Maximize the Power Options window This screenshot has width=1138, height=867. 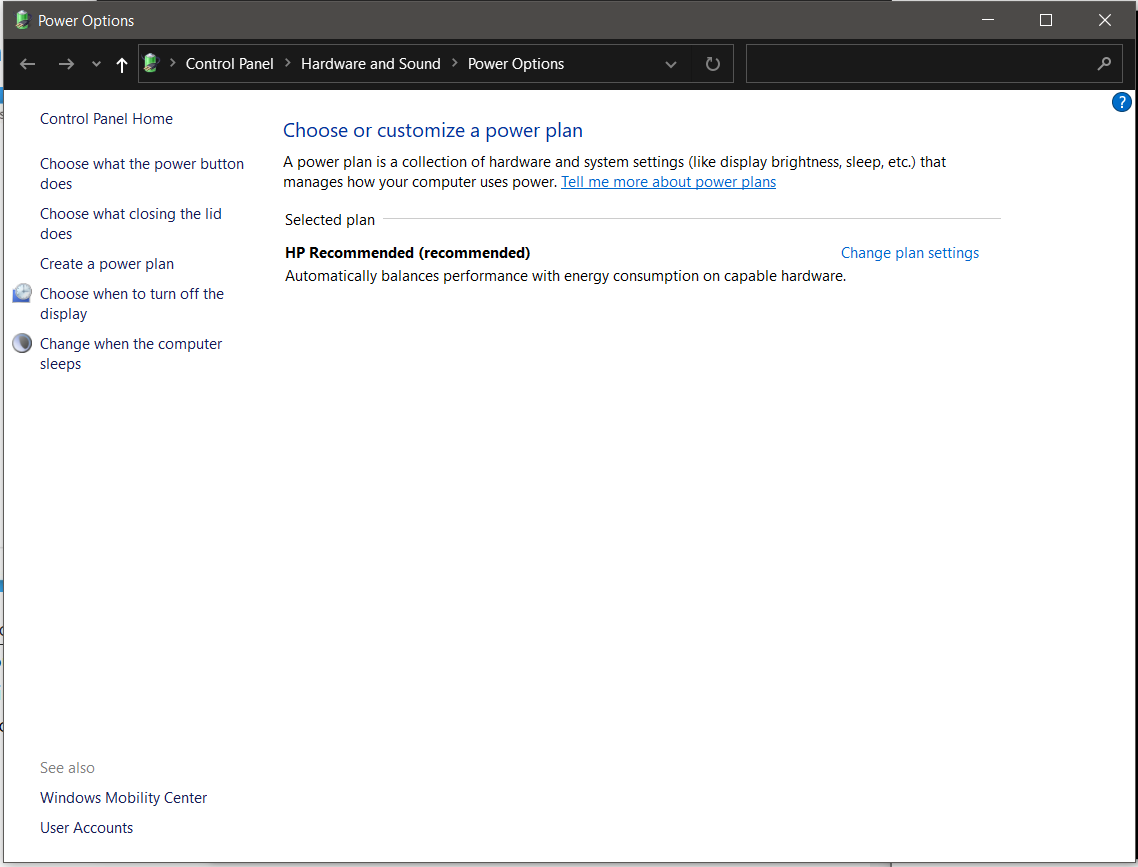(x=1046, y=20)
